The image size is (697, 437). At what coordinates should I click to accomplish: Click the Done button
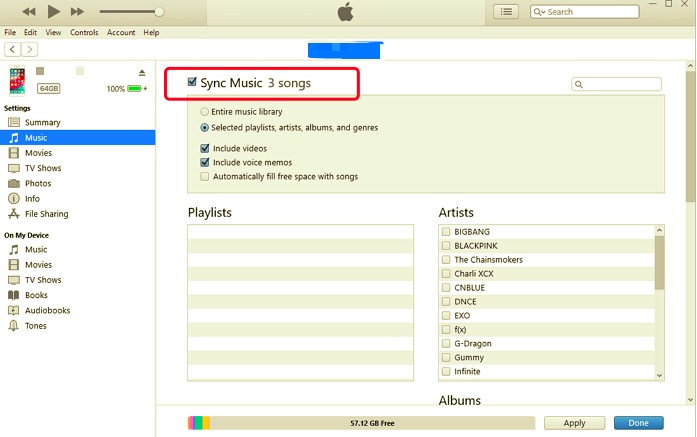click(x=638, y=423)
